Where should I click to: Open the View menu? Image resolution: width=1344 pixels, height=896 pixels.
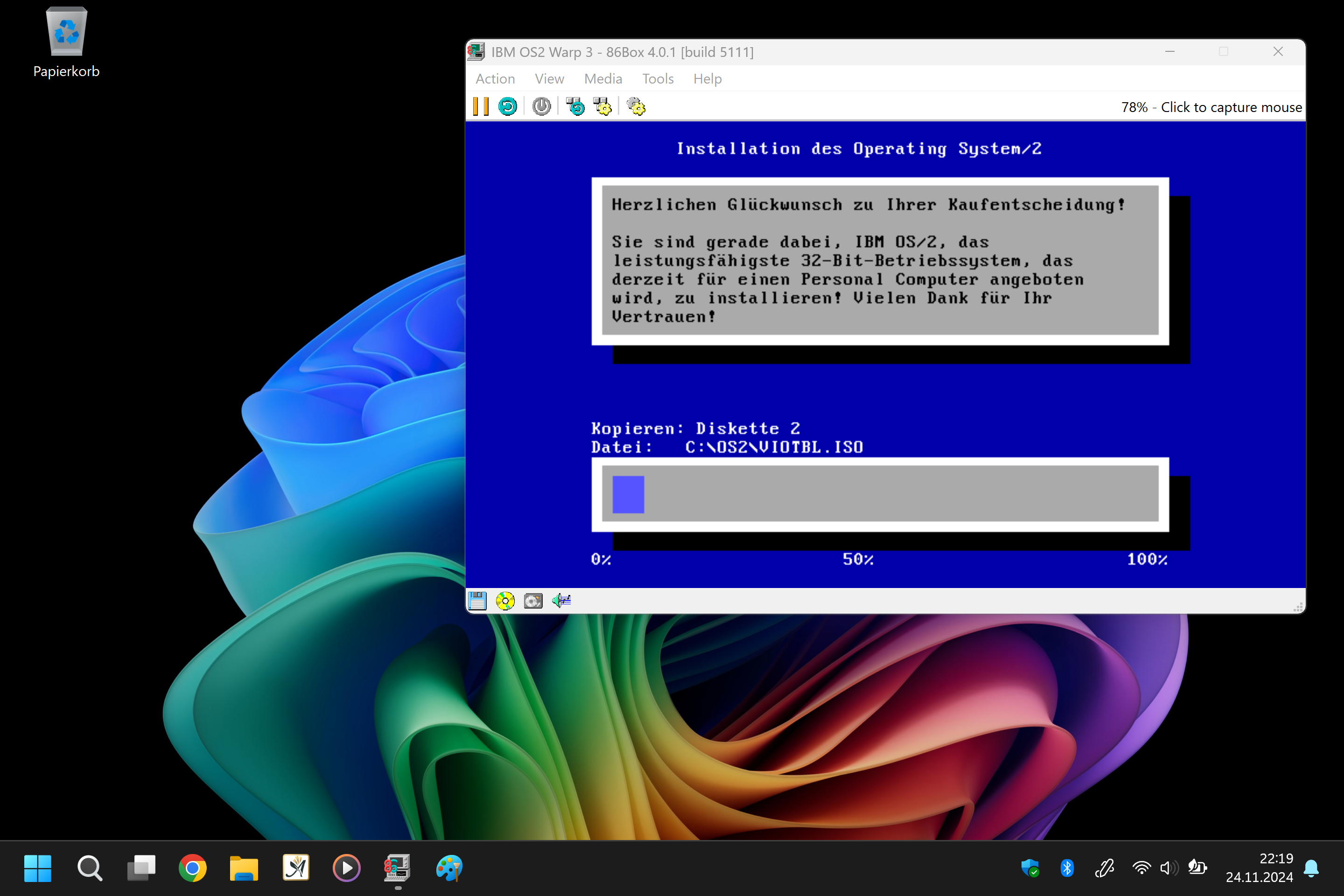549,79
